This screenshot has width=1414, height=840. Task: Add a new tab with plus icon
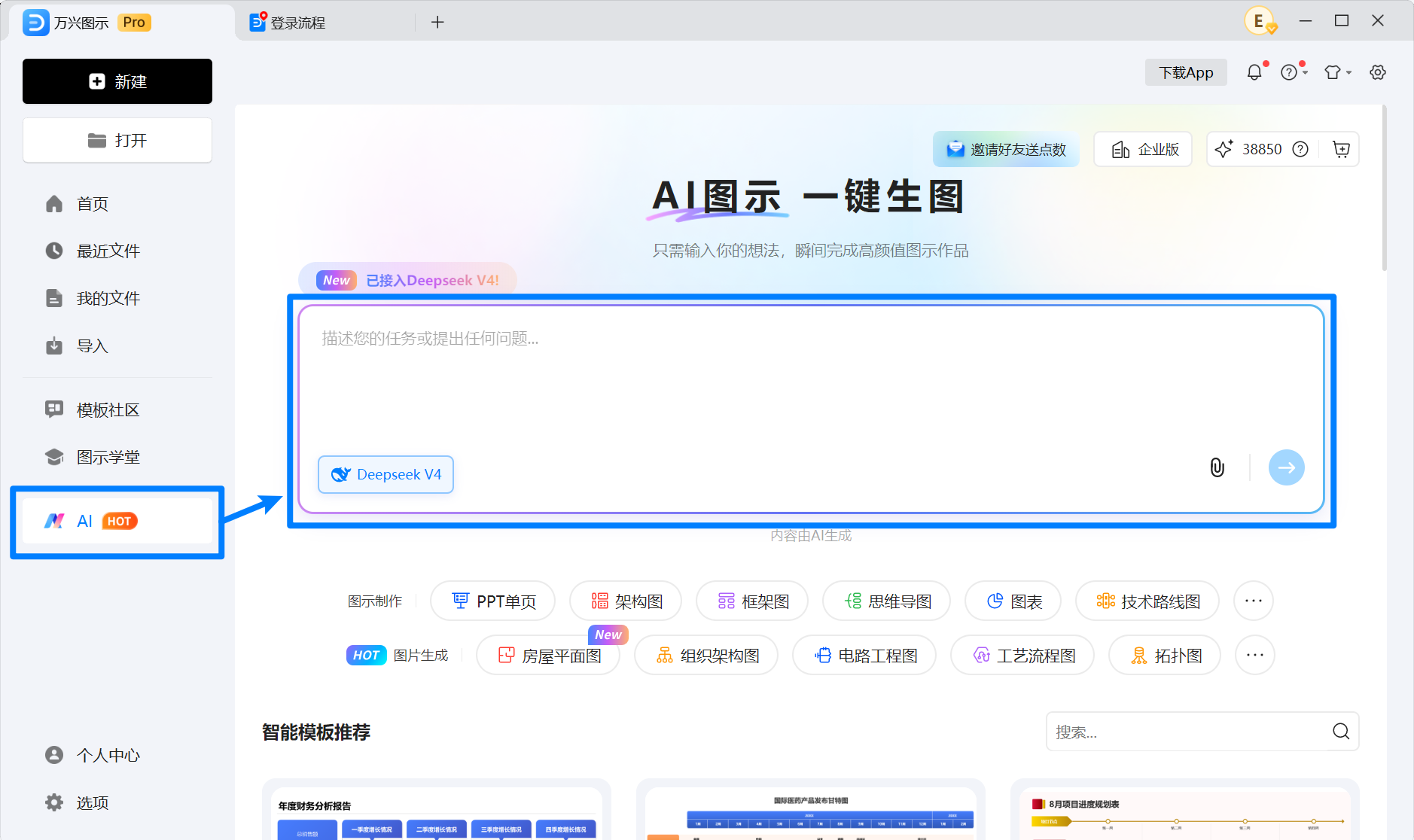pos(437,23)
